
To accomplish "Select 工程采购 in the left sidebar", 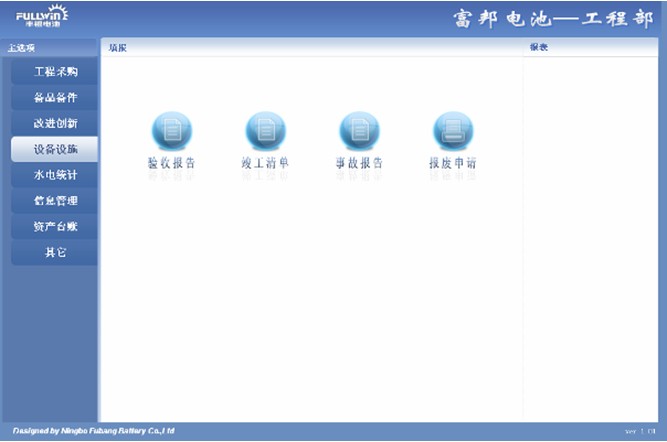I will pyautogui.click(x=55, y=72).
